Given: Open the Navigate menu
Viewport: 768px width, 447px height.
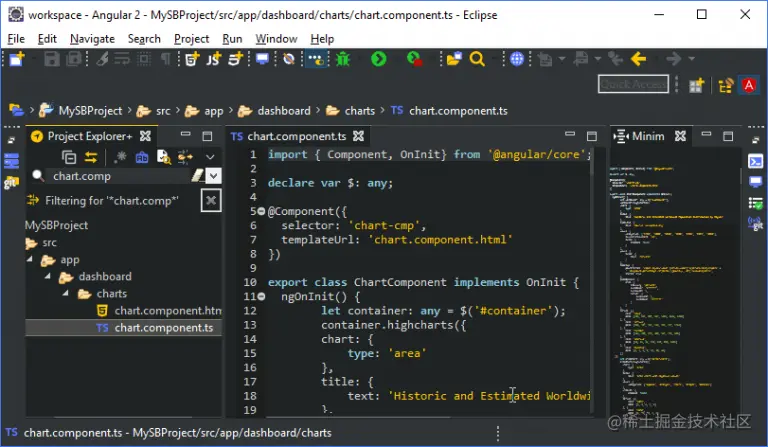Looking at the screenshot, I should point(92,39).
